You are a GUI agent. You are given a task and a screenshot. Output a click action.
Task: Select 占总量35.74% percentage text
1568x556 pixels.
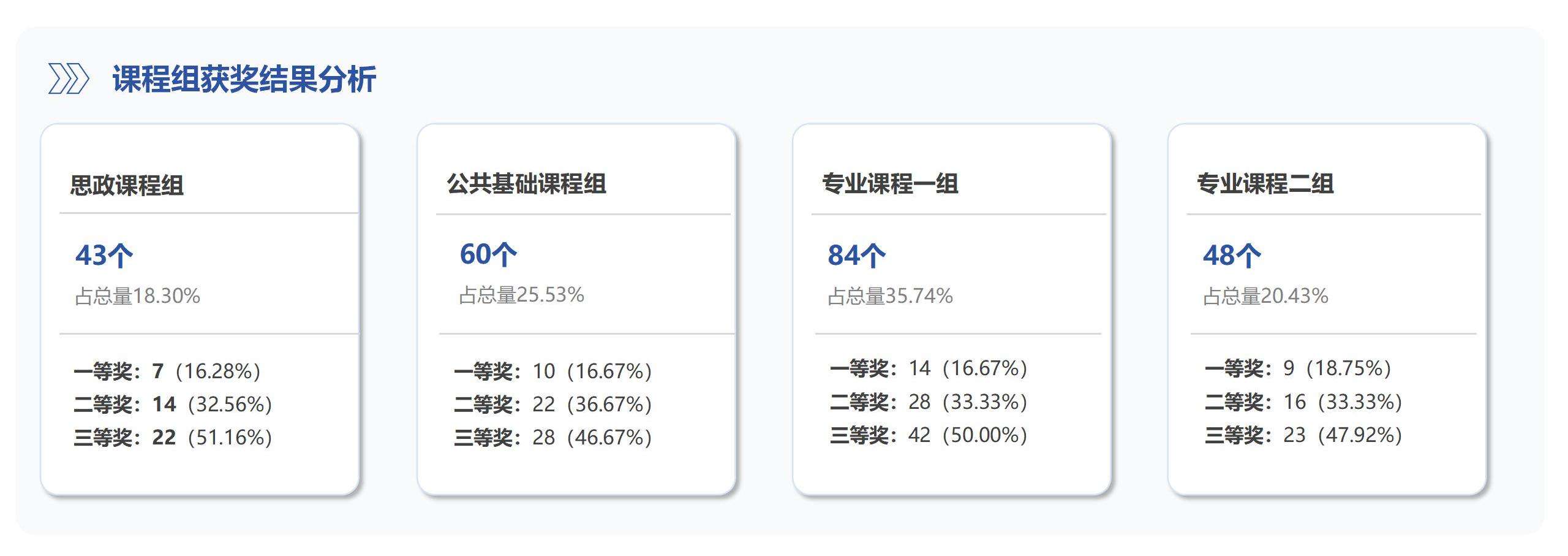[890, 296]
